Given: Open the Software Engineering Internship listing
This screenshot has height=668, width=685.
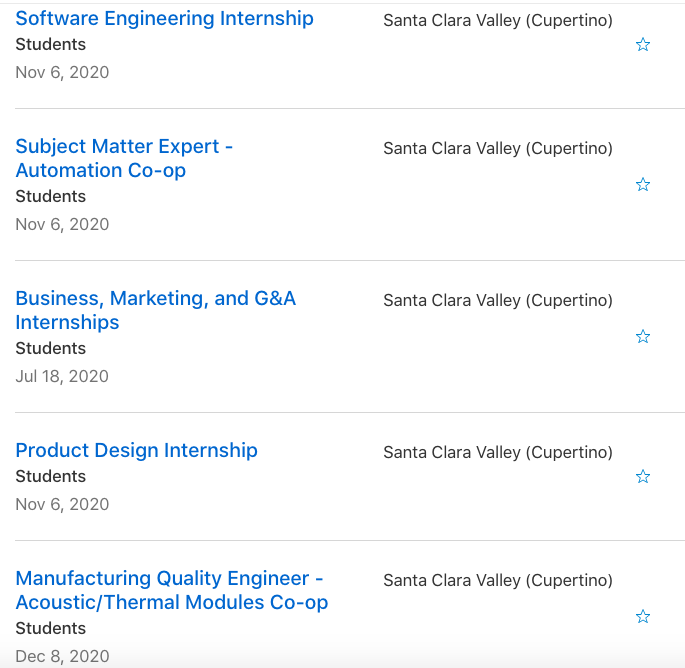Looking at the screenshot, I should (x=164, y=18).
